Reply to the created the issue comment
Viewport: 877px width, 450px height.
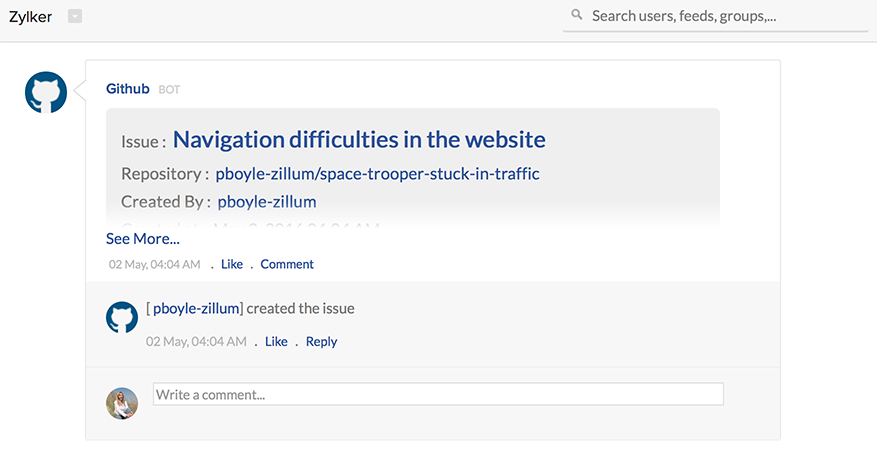[x=322, y=342]
